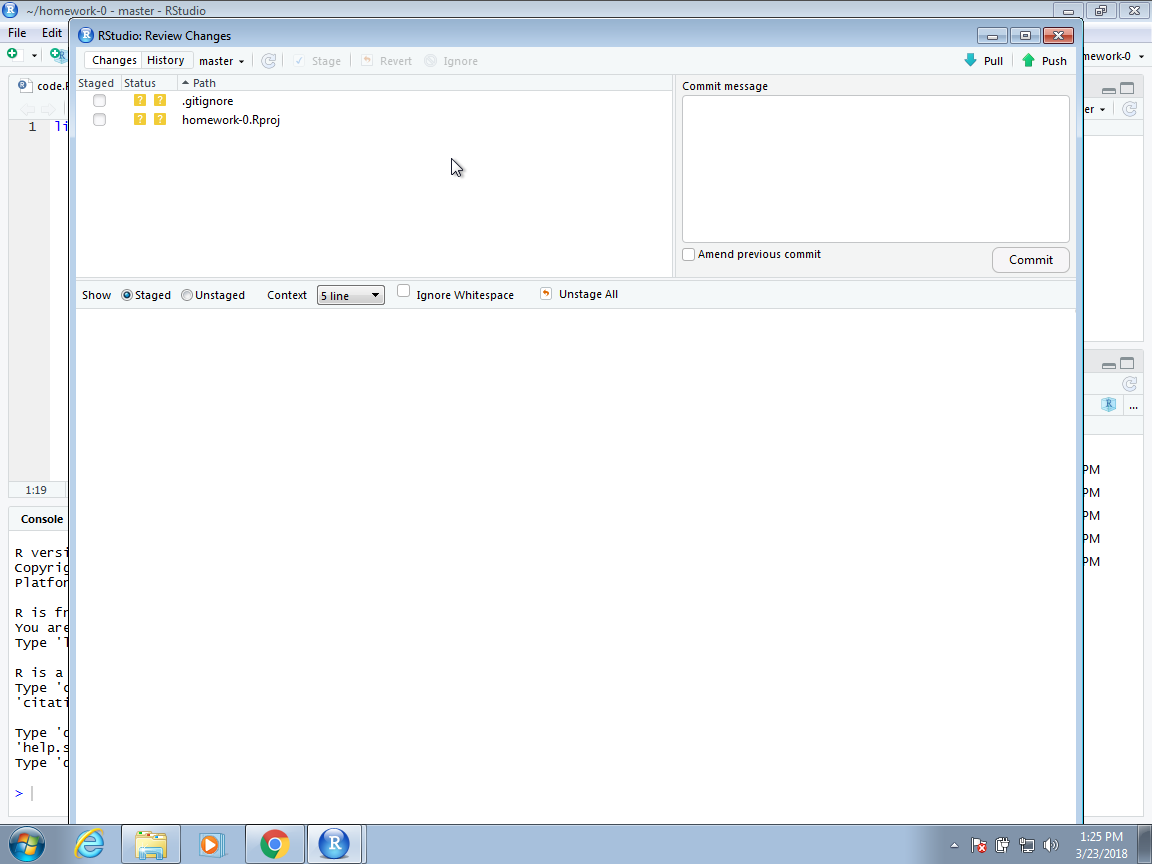This screenshot has width=1152, height=864.
Task: Select the homework-0.Rproj file row
Action: [374, 120]
